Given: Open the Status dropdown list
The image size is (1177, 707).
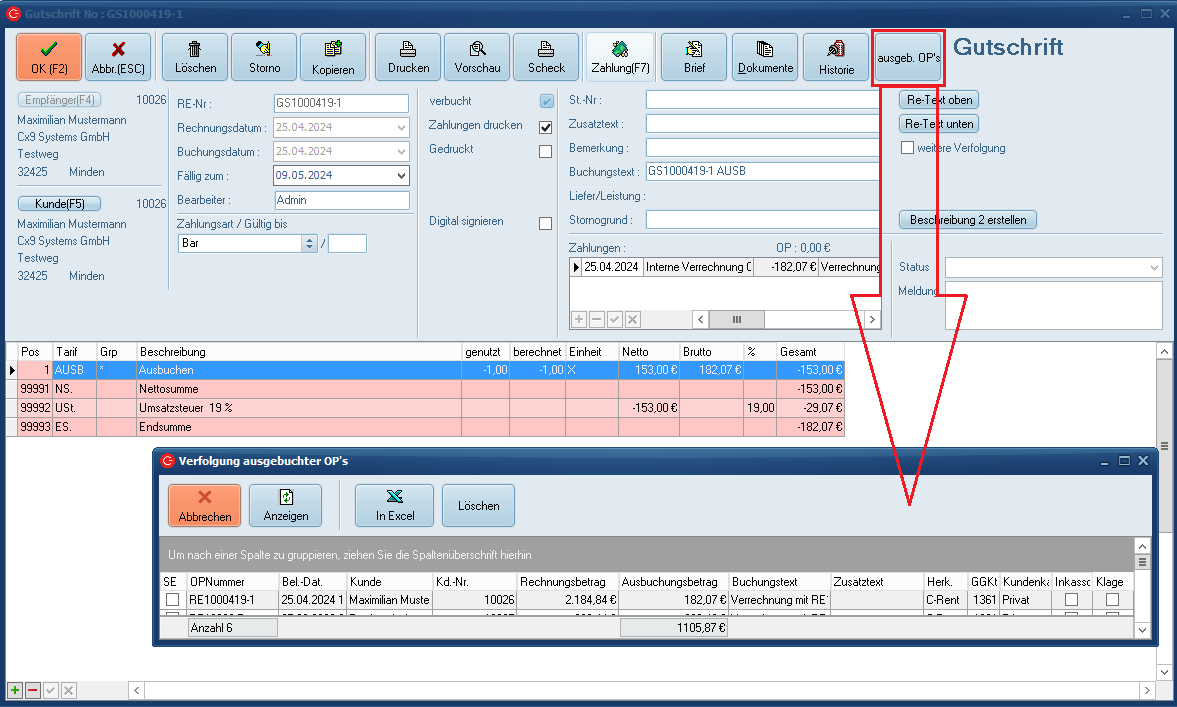Looking at the screenshot, I should 1155,268.
